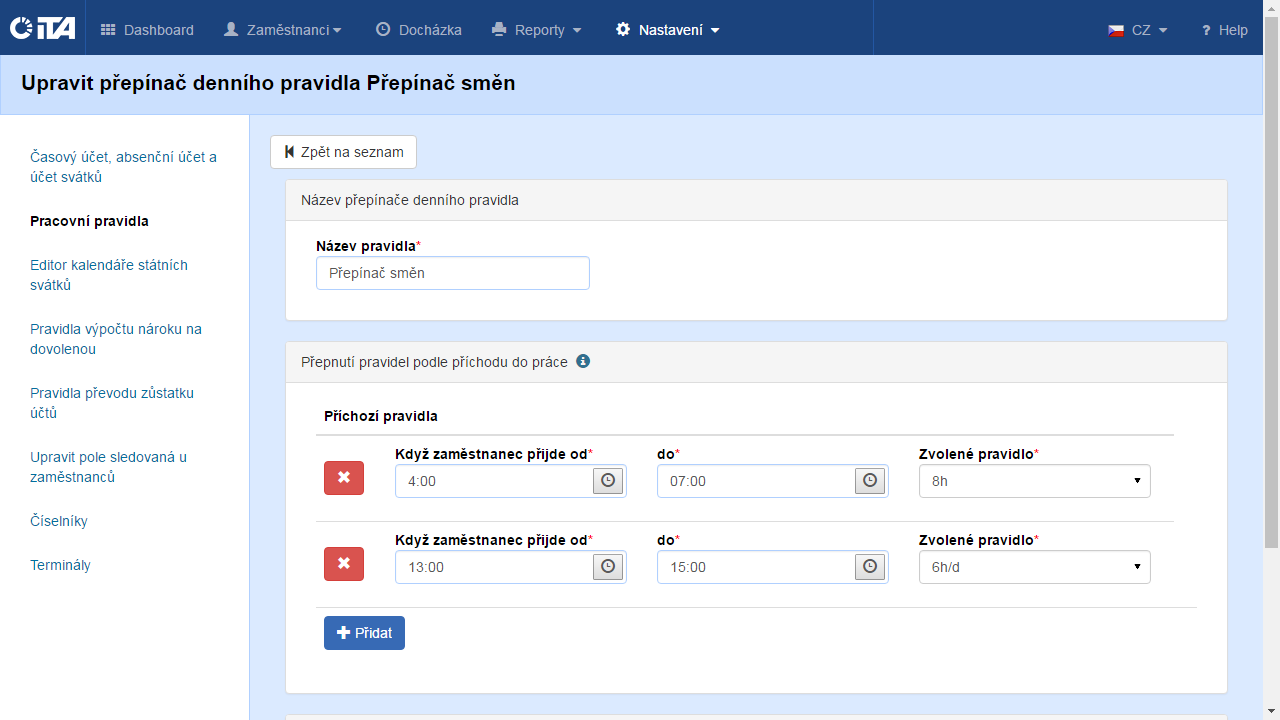Screen dimensions: 1280x720
Task: Click clock icon for 13:00 start time
Action: tap(607, 567)
